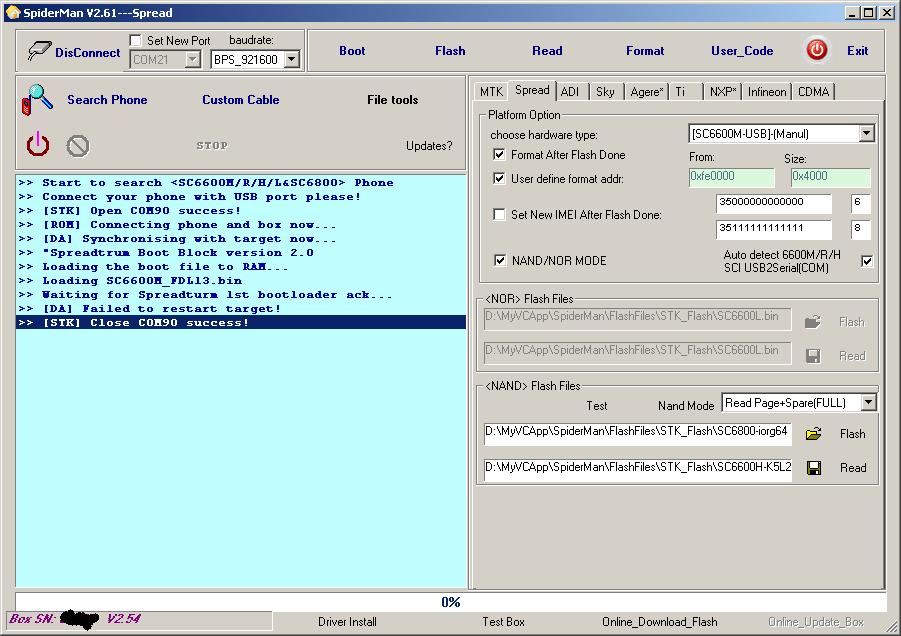Click Test Box in the status bar
901x636 pixels.
tap(503, 622)
